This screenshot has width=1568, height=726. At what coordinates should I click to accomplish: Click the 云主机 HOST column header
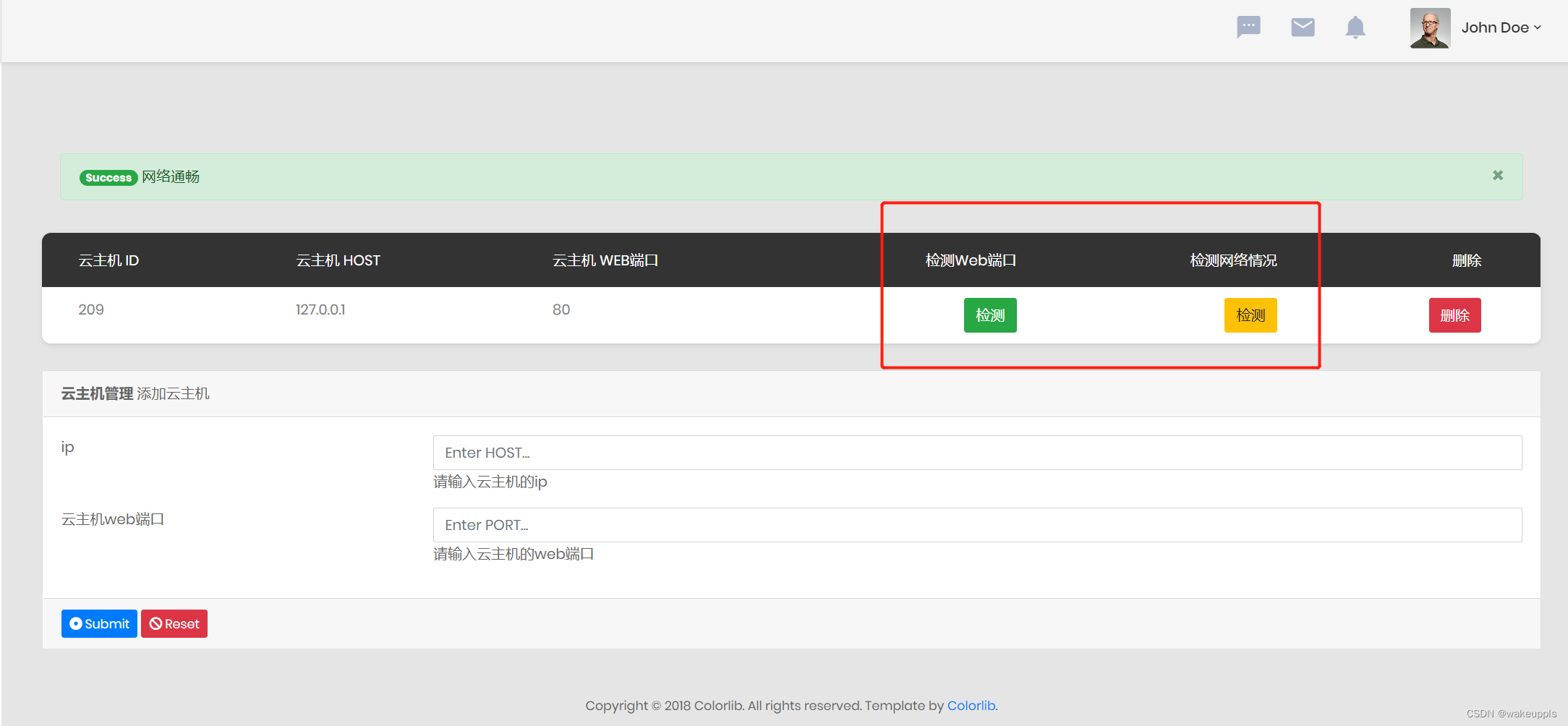pyautogui.click(x=338, y=260)
